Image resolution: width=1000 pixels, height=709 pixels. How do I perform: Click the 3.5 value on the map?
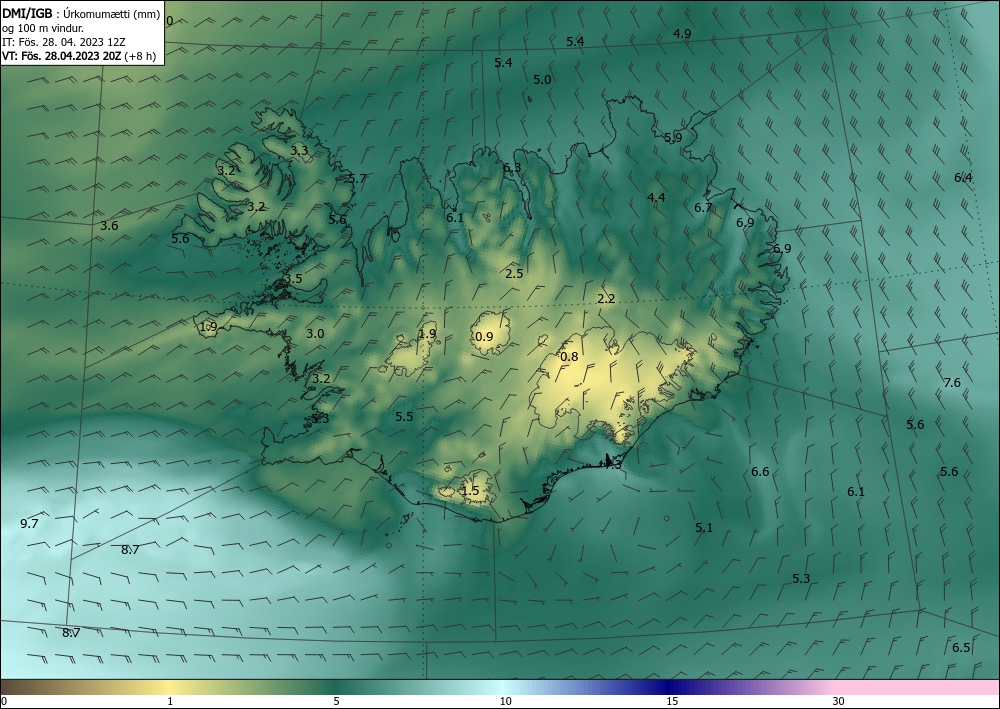tap(293, 279)
